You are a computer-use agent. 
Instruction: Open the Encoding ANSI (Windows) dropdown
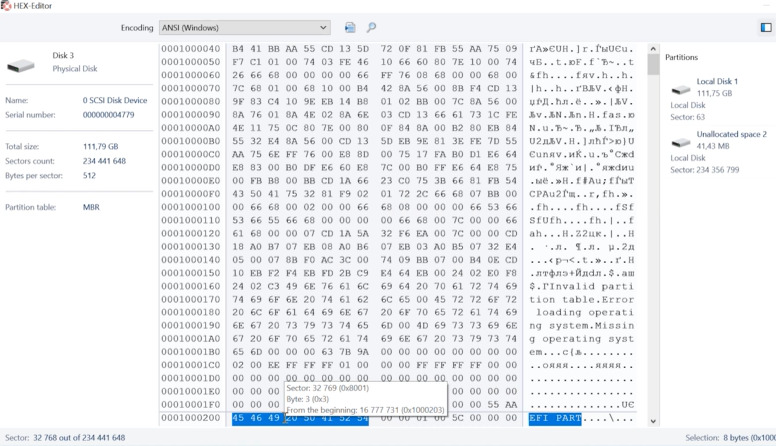coord(244,28)
